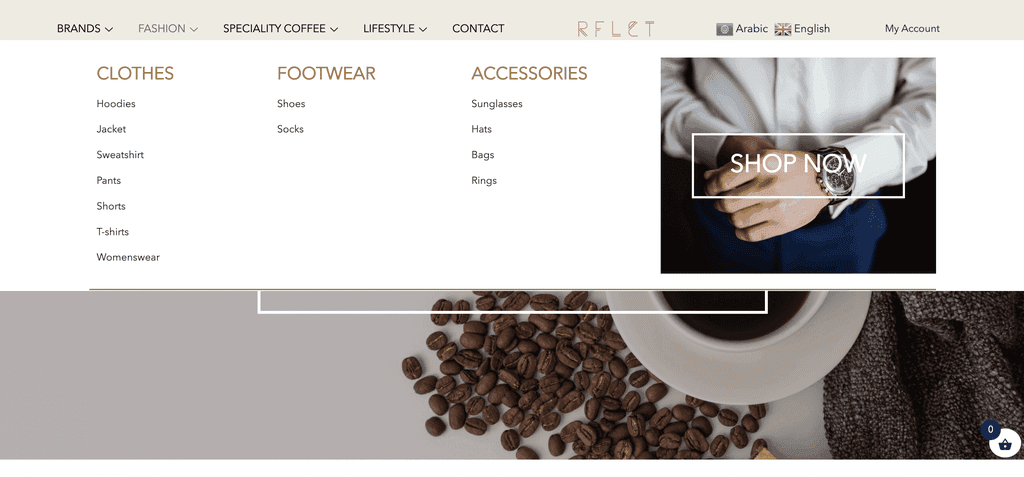Open the SPECIALITY COFFEE dropdown

[281, 29]
